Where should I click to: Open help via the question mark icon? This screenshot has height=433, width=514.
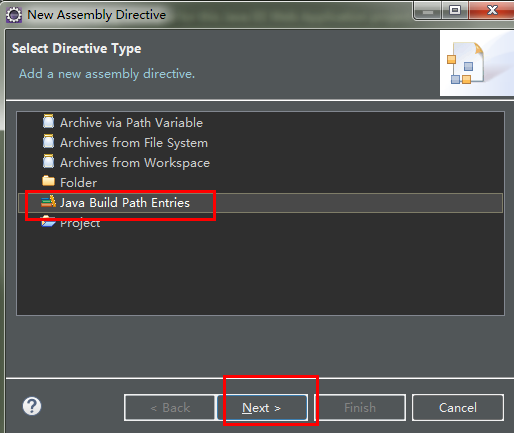(x=32, y=406)
